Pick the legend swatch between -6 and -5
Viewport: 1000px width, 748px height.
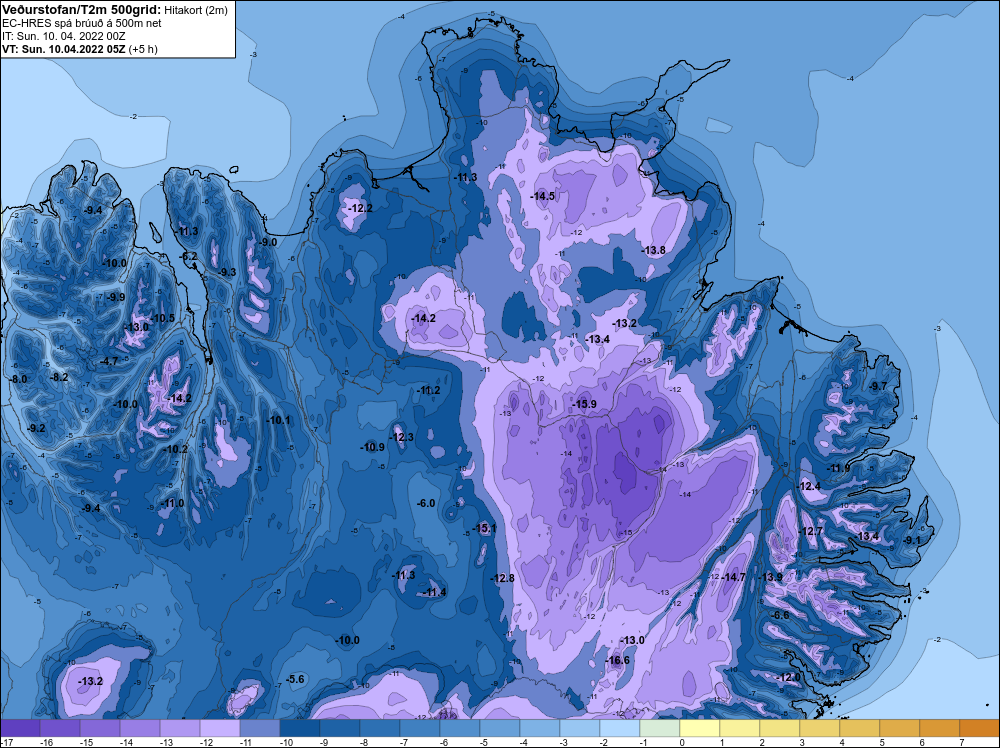(x=460, y=728)
